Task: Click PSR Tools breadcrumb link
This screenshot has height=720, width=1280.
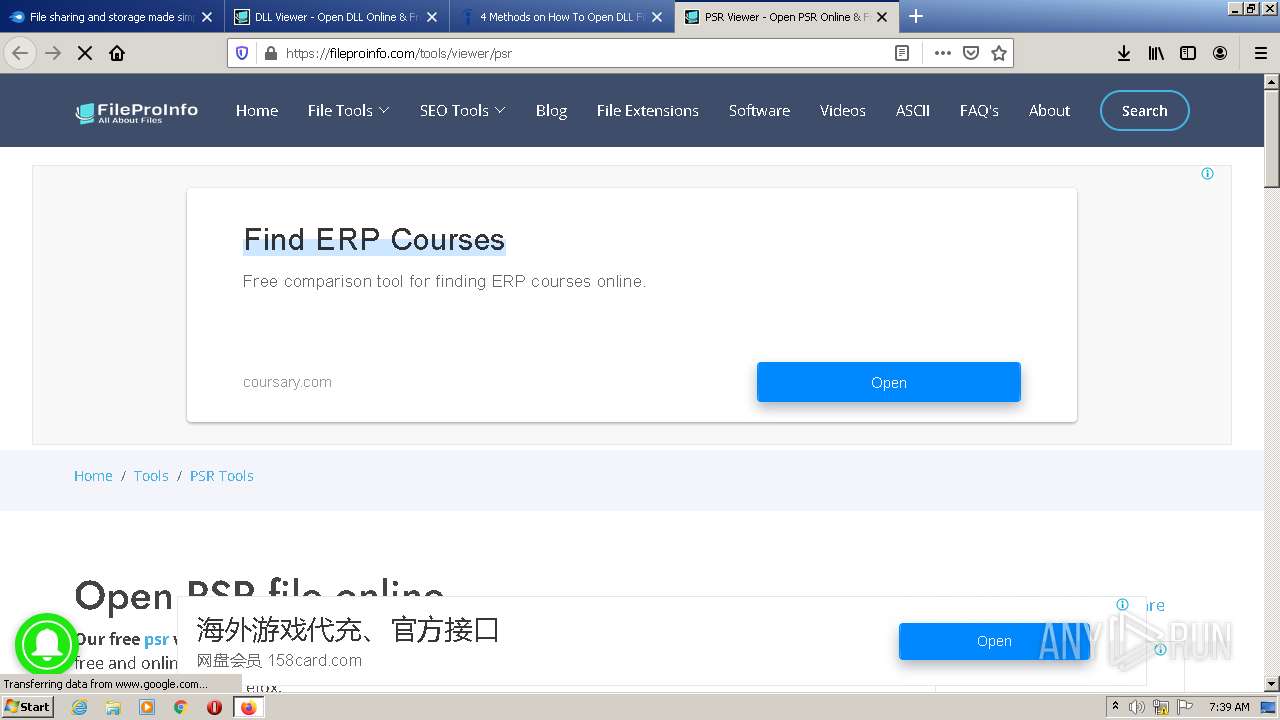Action: coord(222,476)
